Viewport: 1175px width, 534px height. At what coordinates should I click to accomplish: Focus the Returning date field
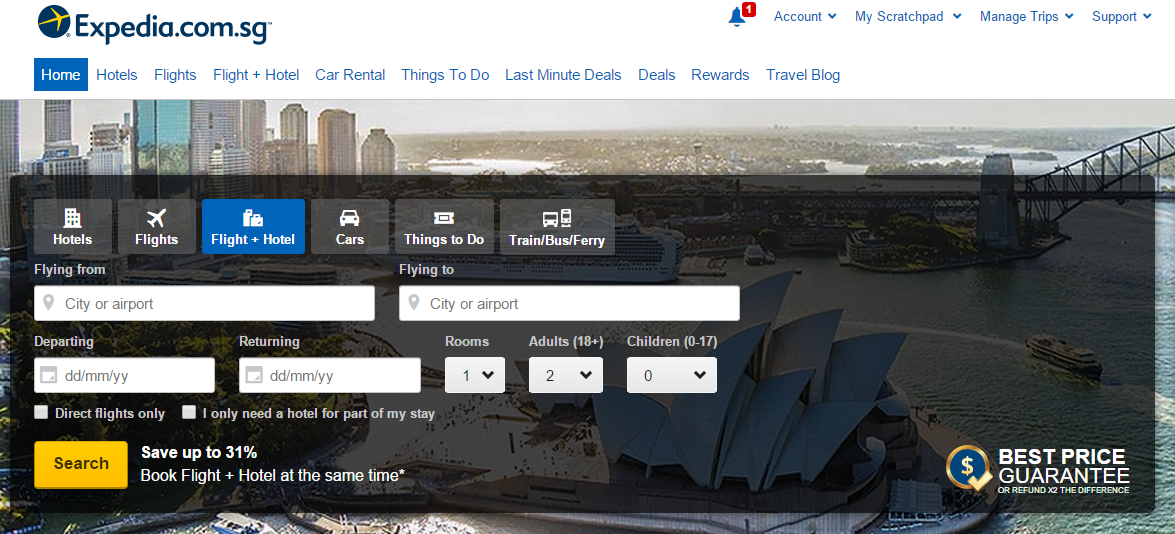tap(330, 375)
